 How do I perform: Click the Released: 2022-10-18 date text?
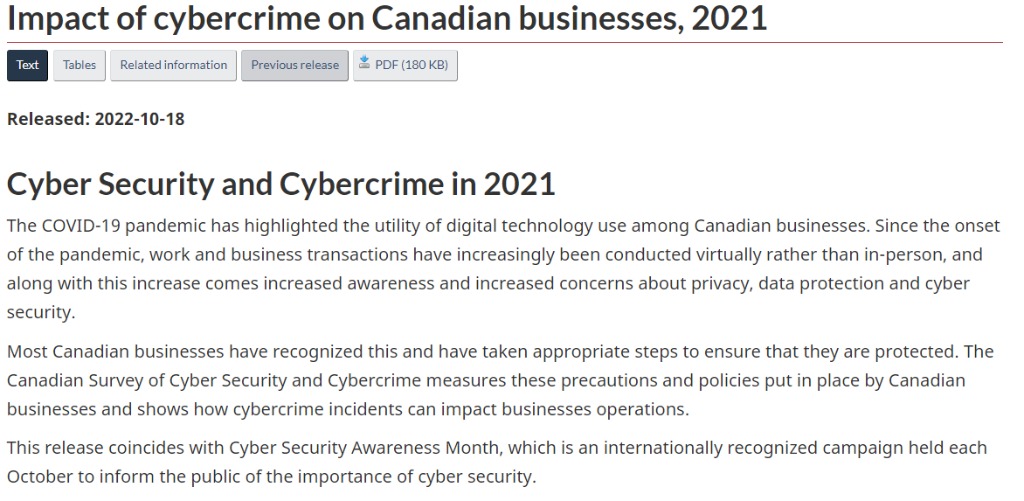point(96,119)
